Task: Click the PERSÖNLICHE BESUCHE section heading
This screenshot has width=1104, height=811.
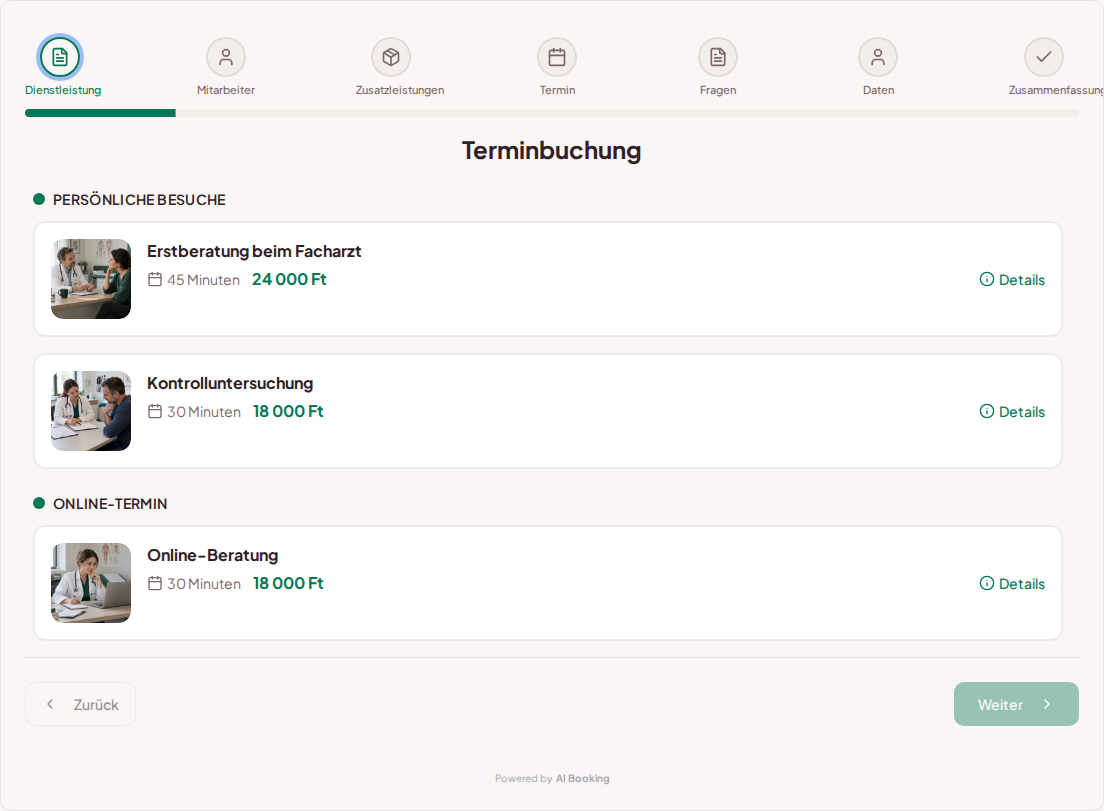Action: (x=139, y=200)
